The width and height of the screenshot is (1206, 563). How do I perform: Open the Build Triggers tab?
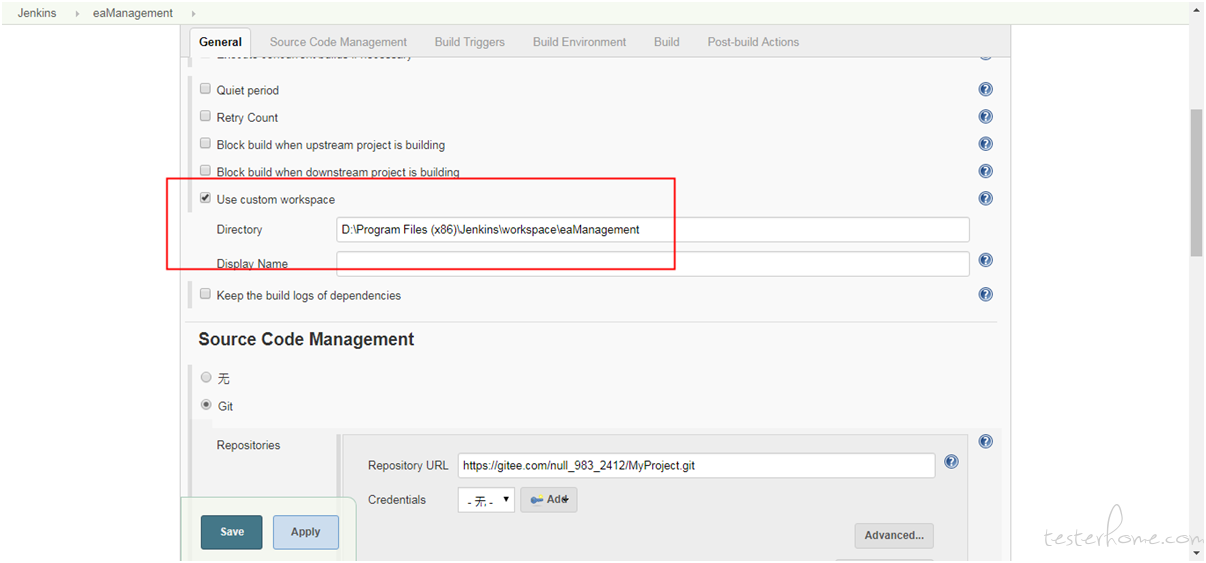pyautogui.click(x=470, y=42)
